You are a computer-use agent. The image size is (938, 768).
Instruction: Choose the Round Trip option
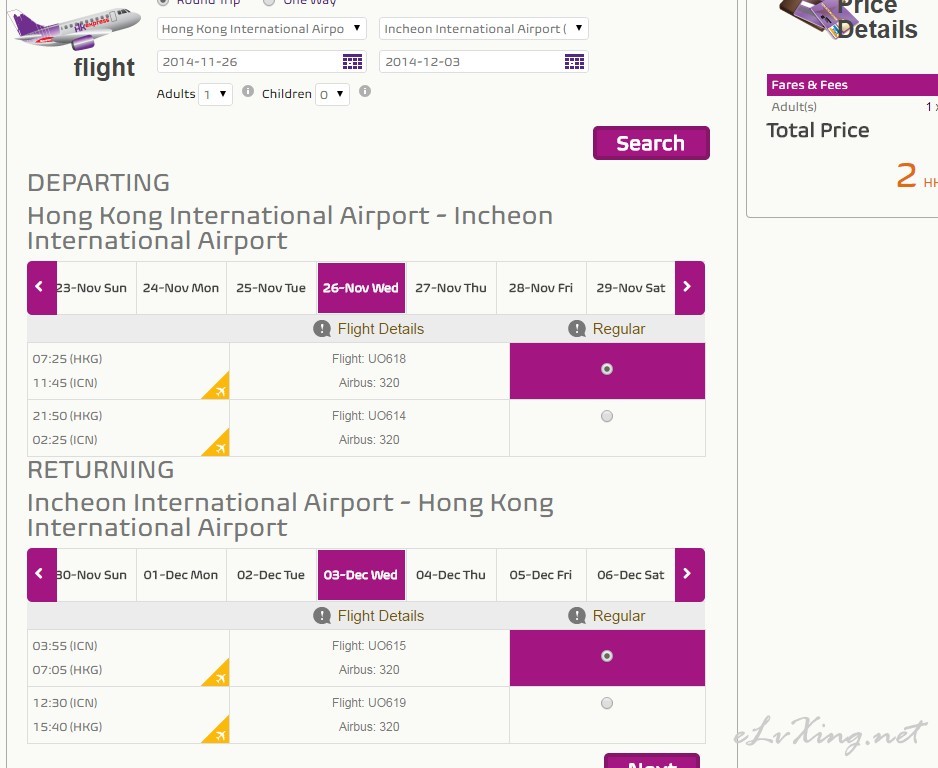(163, 2)
